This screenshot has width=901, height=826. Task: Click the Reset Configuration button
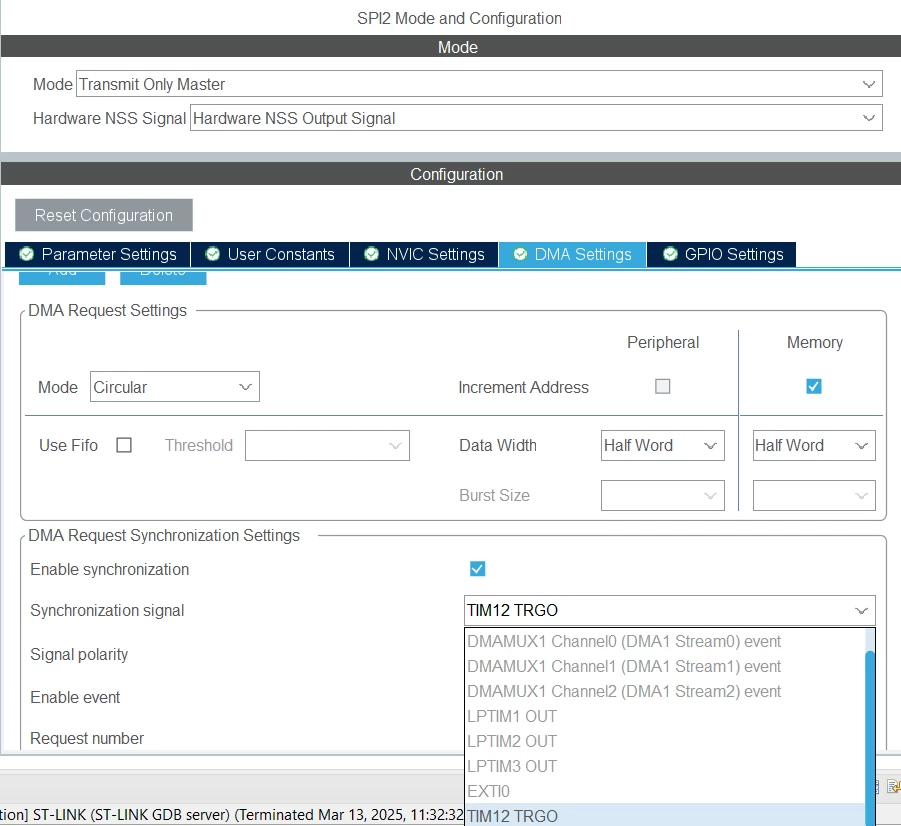[x=104, y=215]
